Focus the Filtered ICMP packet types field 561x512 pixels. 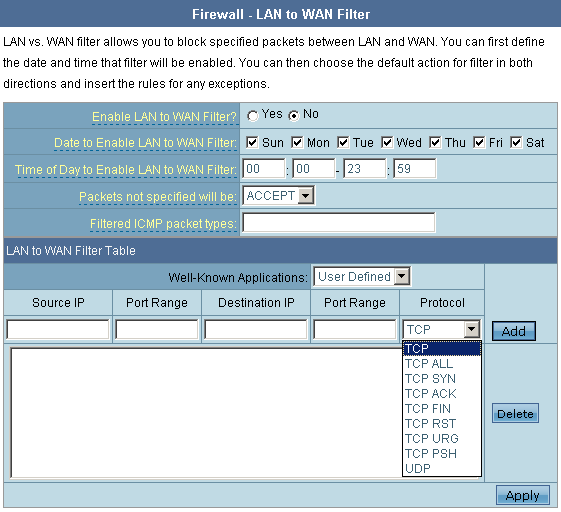[338, 222]
